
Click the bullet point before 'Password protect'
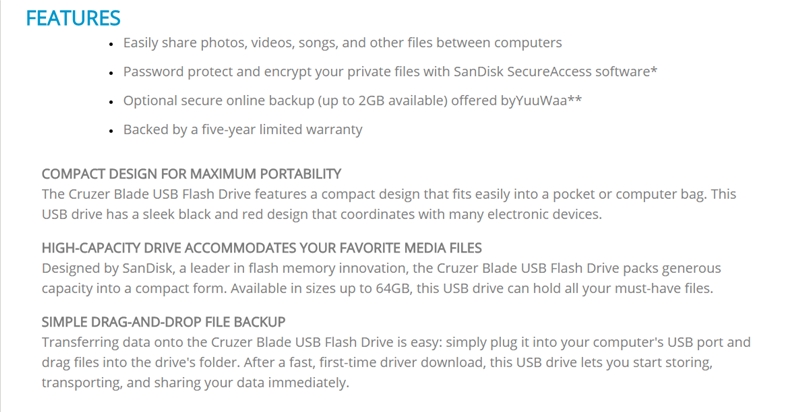pyautogui.click(x=111, y=73)
